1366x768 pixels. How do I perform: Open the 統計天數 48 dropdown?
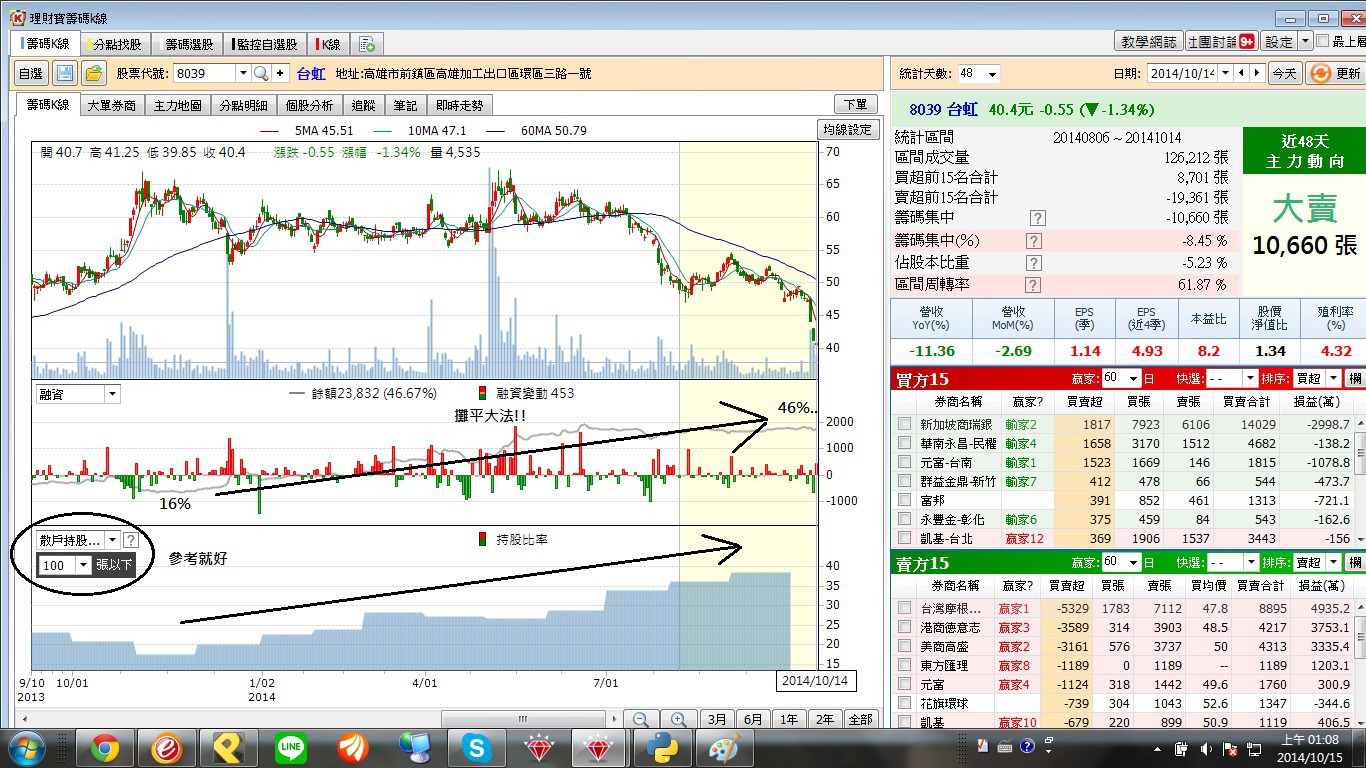pos(992,74)
